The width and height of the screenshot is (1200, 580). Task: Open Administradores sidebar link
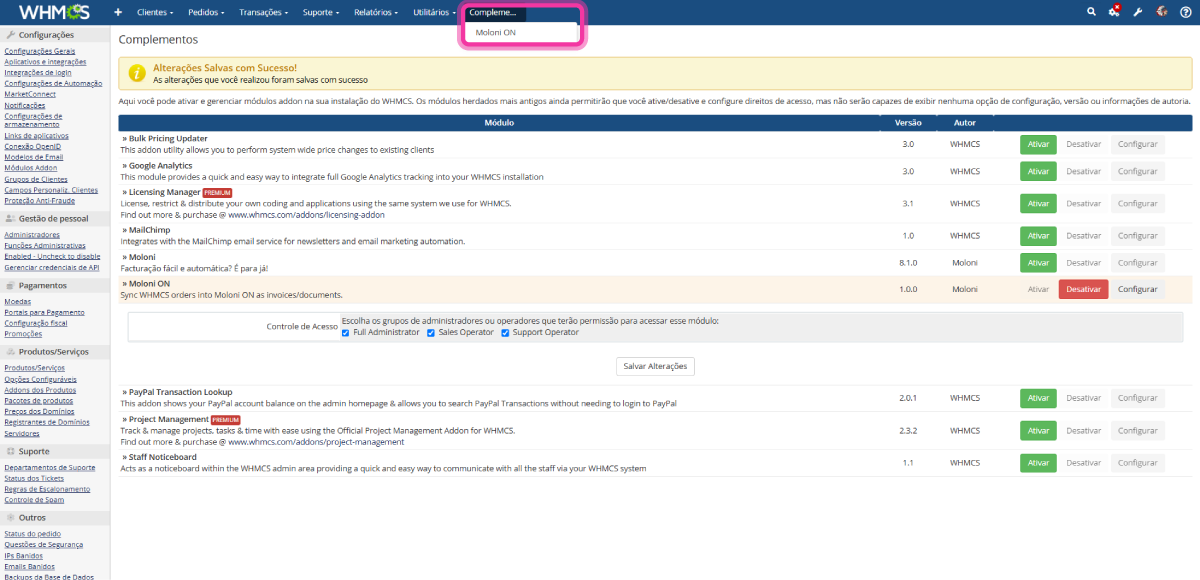(x=32, y=235)
